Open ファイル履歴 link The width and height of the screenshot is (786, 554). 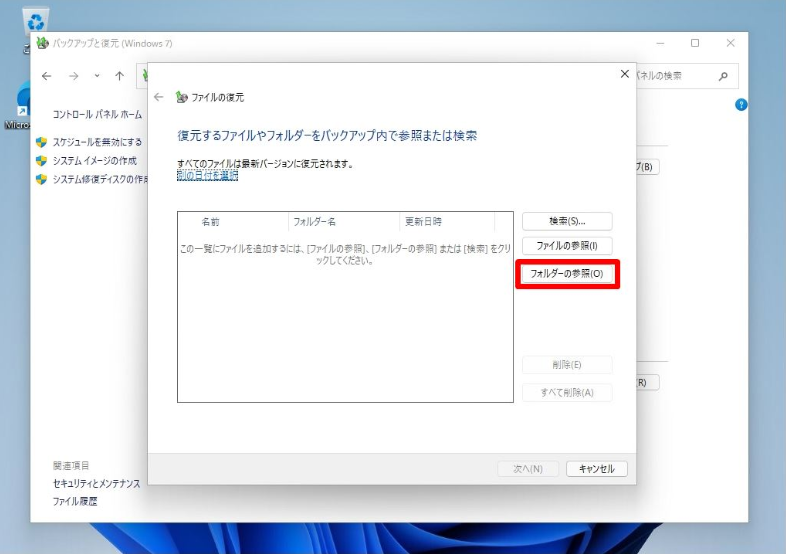pos(75,501)
